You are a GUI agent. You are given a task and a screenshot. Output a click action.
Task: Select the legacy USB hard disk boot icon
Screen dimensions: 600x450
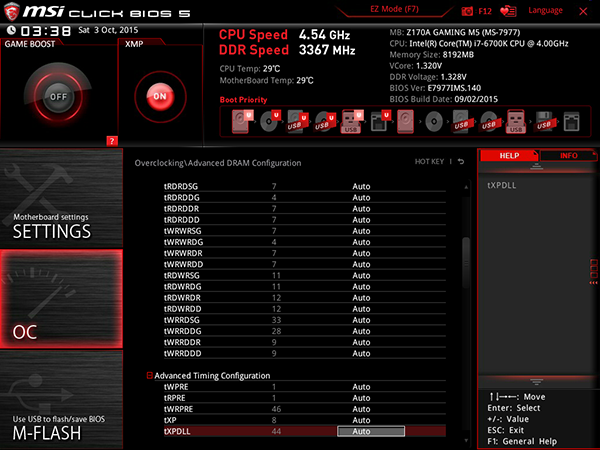[x=462, y=122]
